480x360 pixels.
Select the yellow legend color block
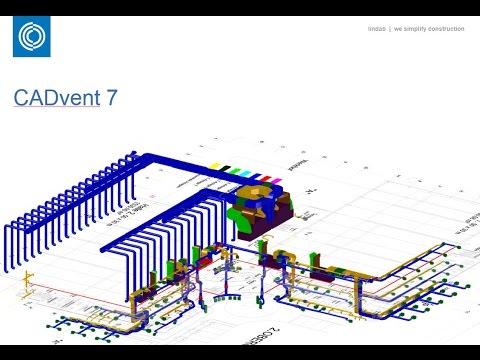point(215,166)
